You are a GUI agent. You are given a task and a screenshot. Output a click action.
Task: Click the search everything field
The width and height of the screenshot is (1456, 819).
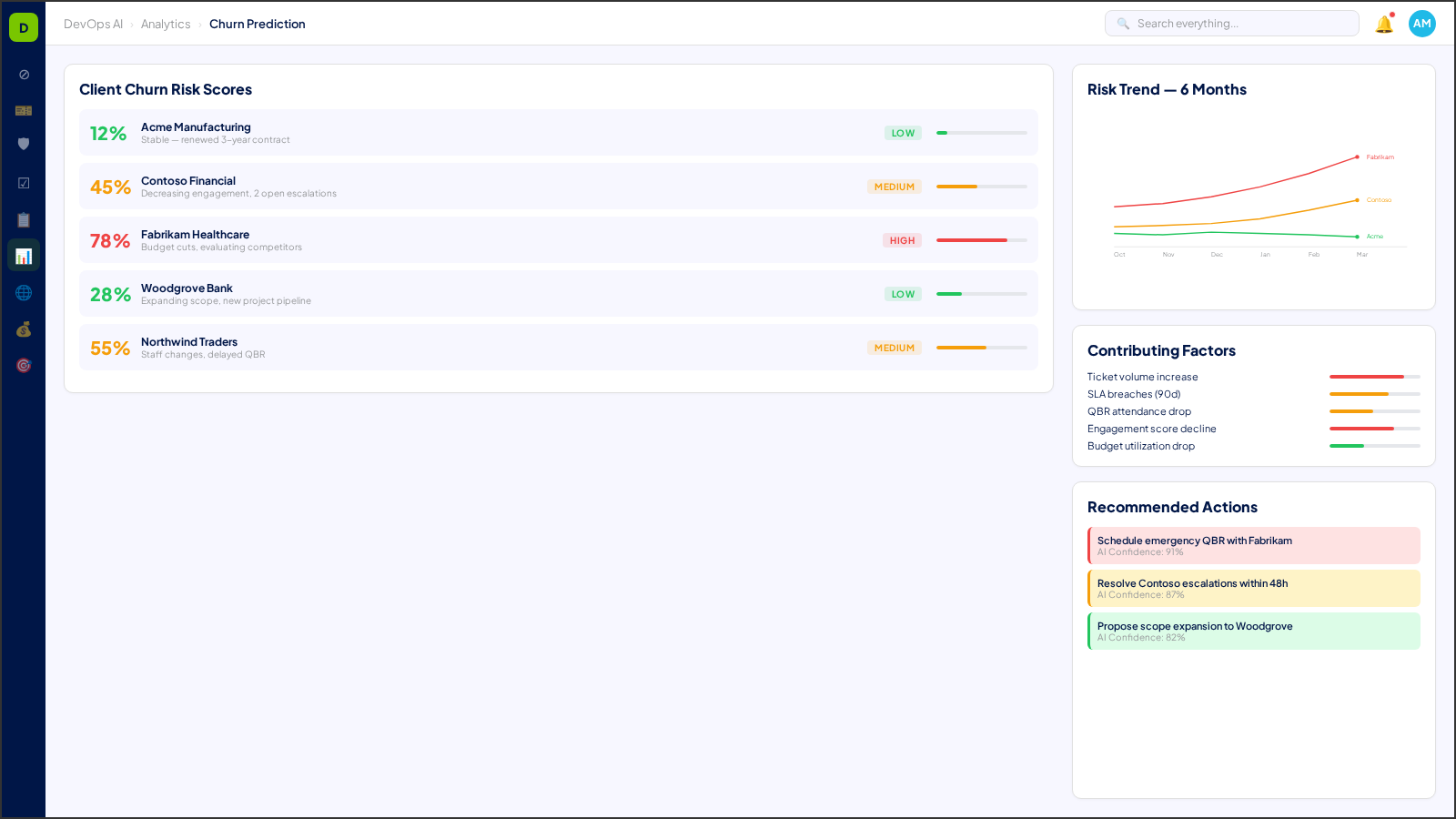(x=1232, y=24)
